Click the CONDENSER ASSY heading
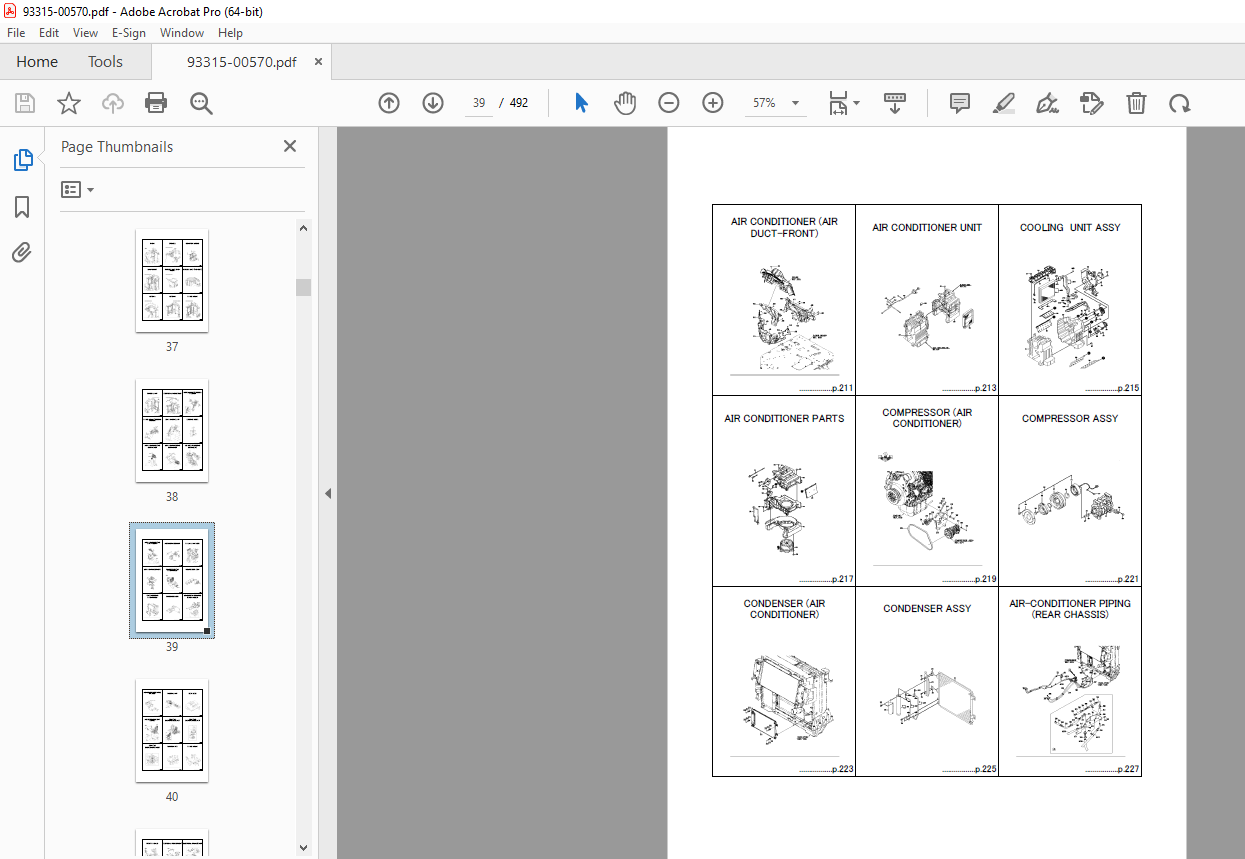Image resolution: width=1245 pixels, height=859 pixels. pos(927,609)
